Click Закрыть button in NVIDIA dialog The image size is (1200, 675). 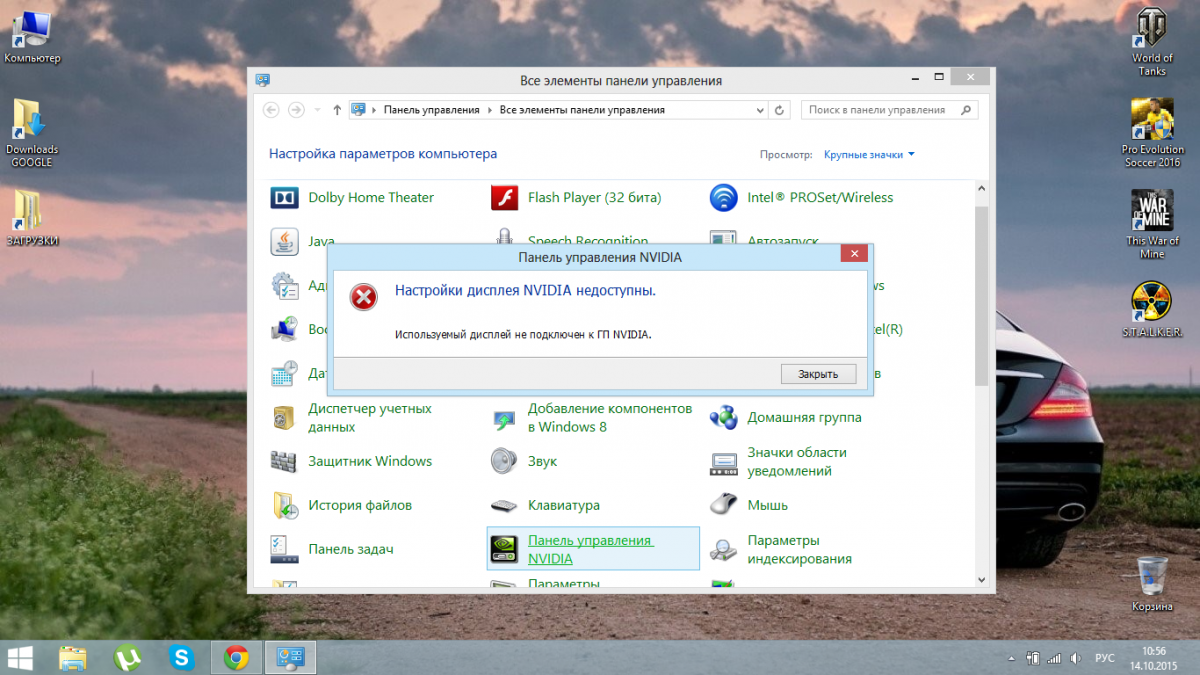pyautogui.click(x=818, y=374)
